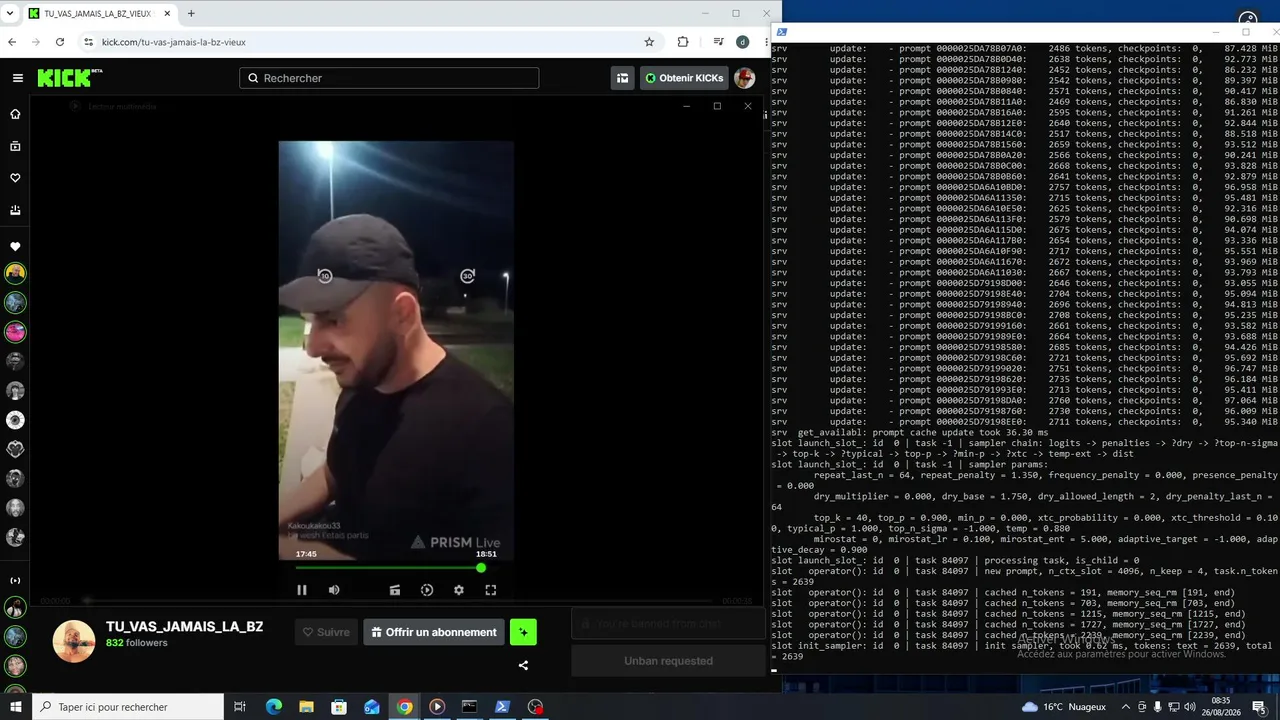
Task: Switch to Chrome on the taskbar
Action: (404, 707)
